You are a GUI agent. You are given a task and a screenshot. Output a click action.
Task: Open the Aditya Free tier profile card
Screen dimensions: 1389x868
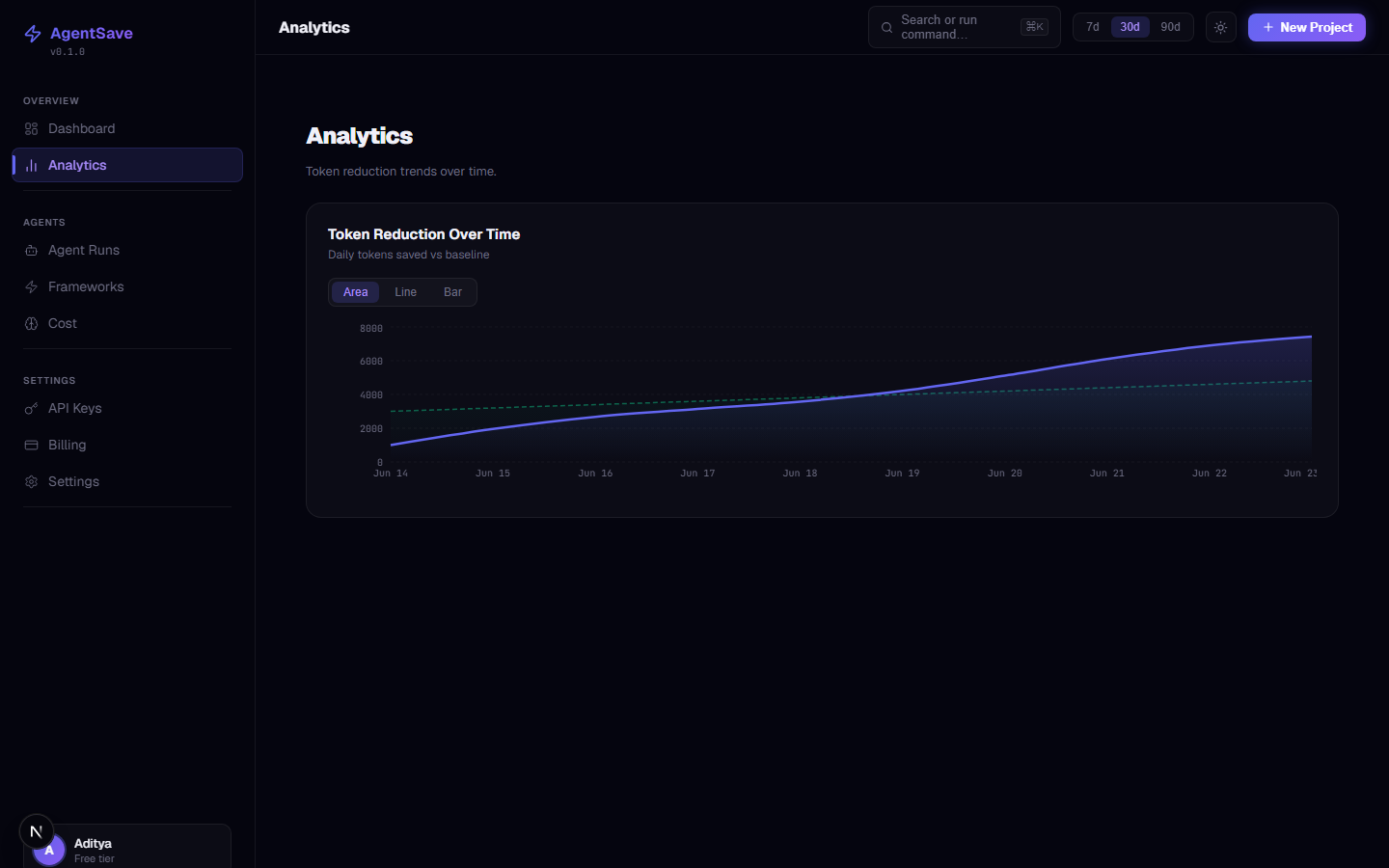click(x=127, y=847)
